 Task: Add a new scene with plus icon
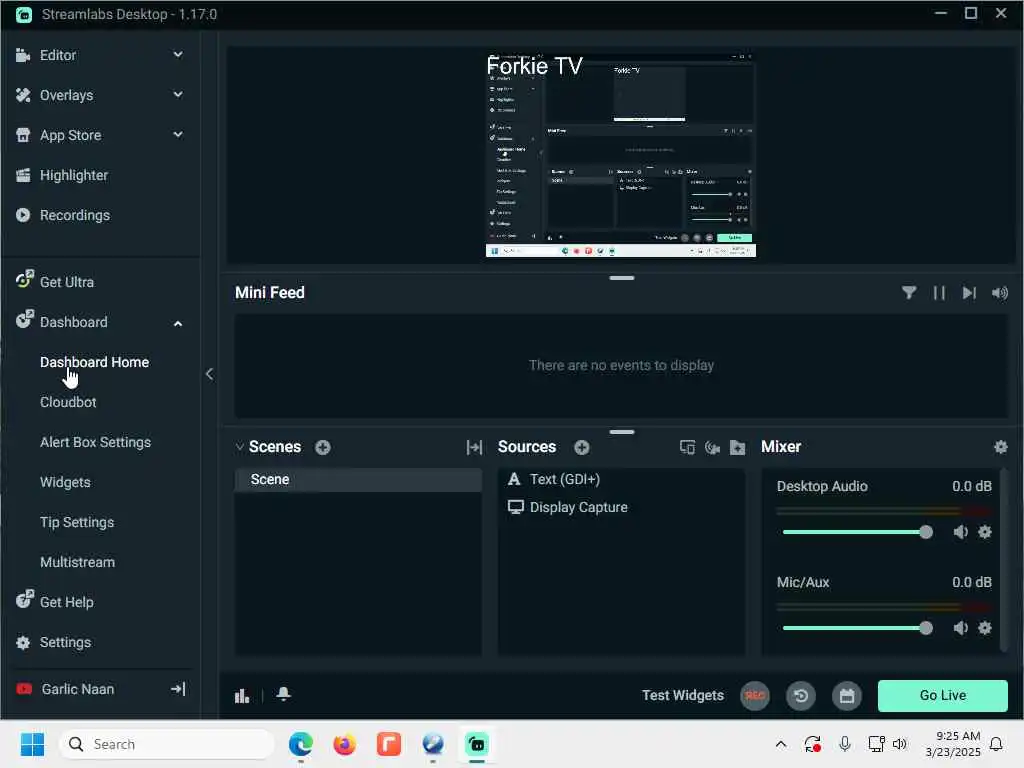click(323, 447)
